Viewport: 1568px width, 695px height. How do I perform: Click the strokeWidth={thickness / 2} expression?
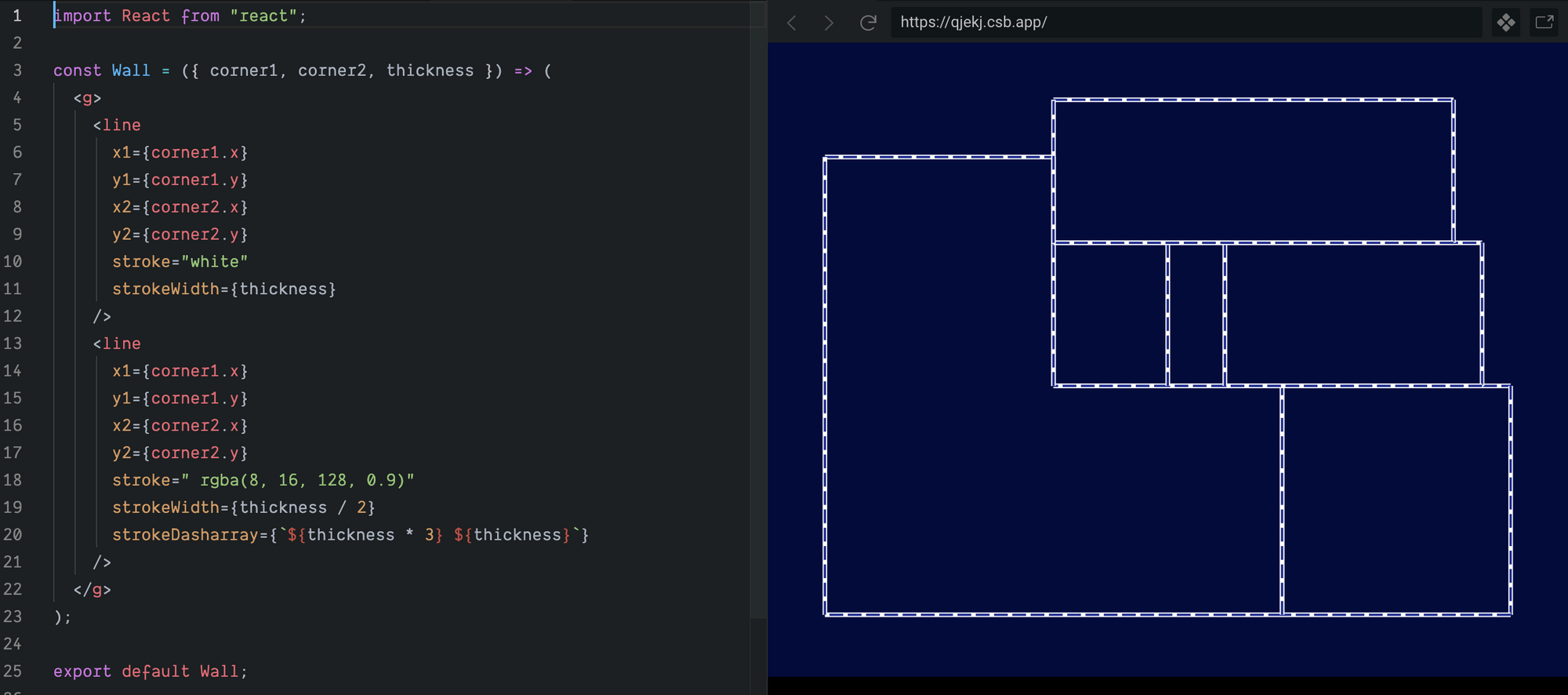tap(243, 508)
